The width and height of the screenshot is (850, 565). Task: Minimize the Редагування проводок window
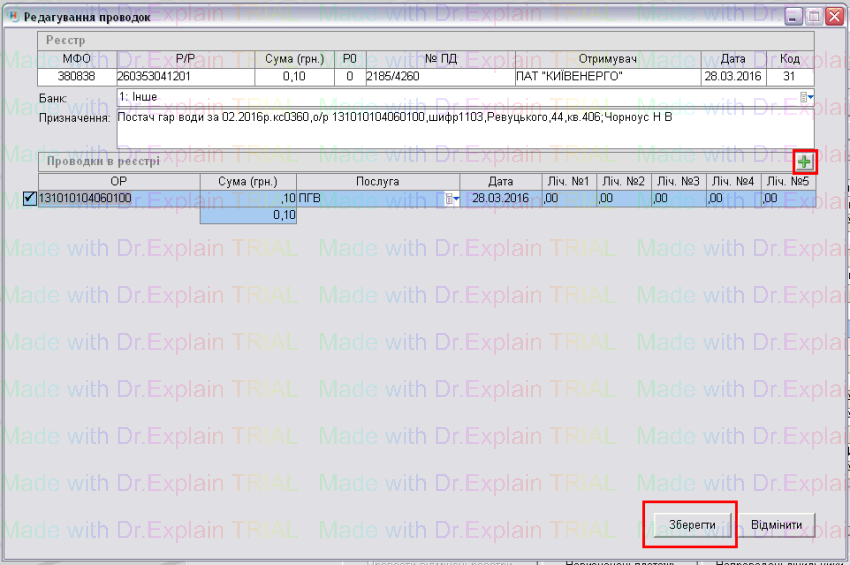(x=793, y=17)
